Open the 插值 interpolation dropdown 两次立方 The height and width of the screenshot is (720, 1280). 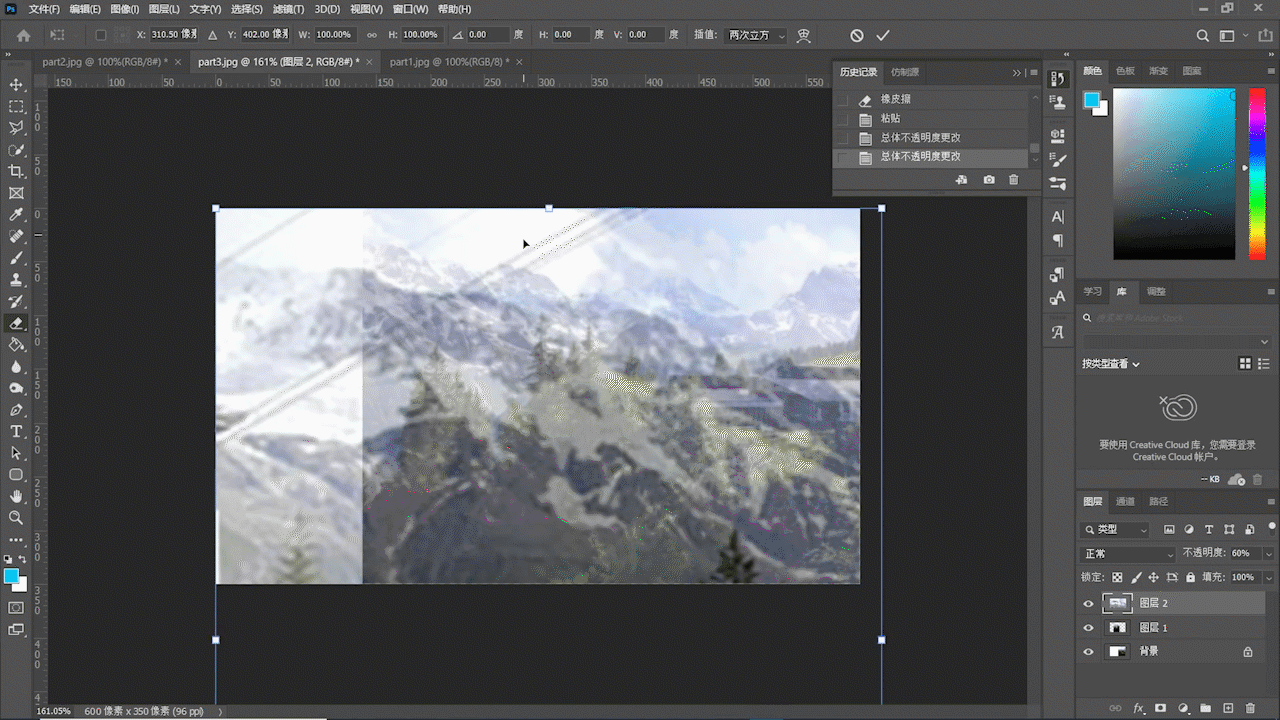click(x=755, y=35)
